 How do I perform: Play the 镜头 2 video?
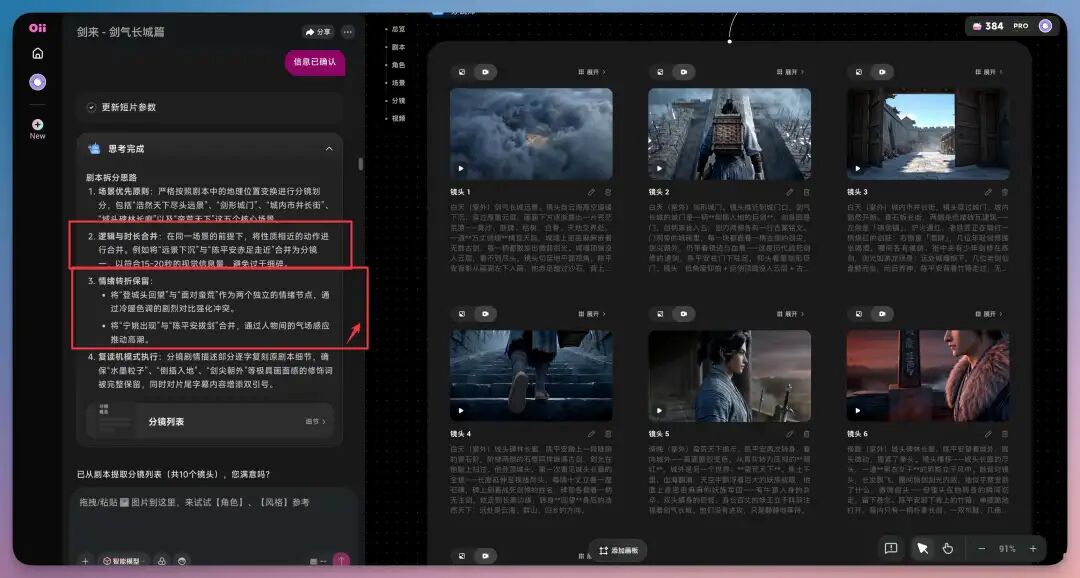tap(659, 168)
